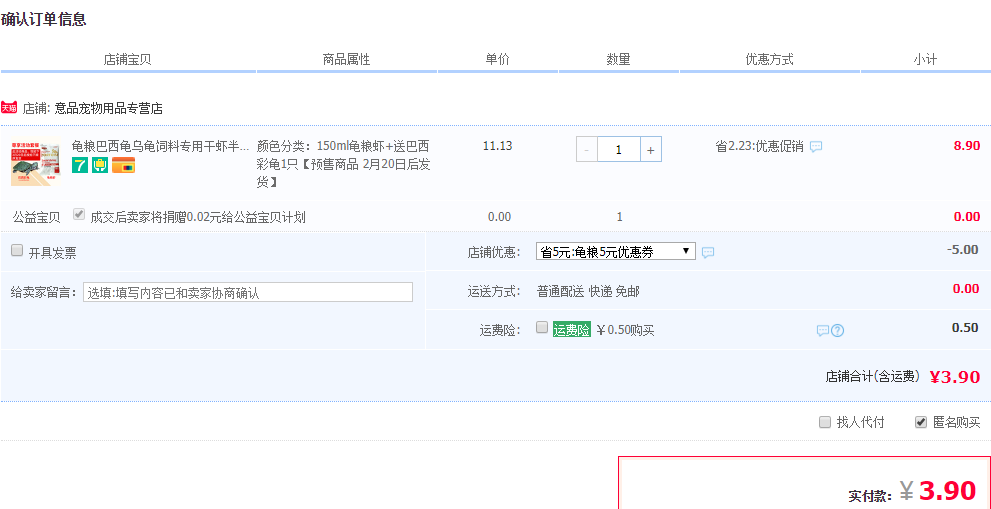Click the 实付款 amount 3.90
The height and width of the screenshot is (509, 991).
coord(947,491)
